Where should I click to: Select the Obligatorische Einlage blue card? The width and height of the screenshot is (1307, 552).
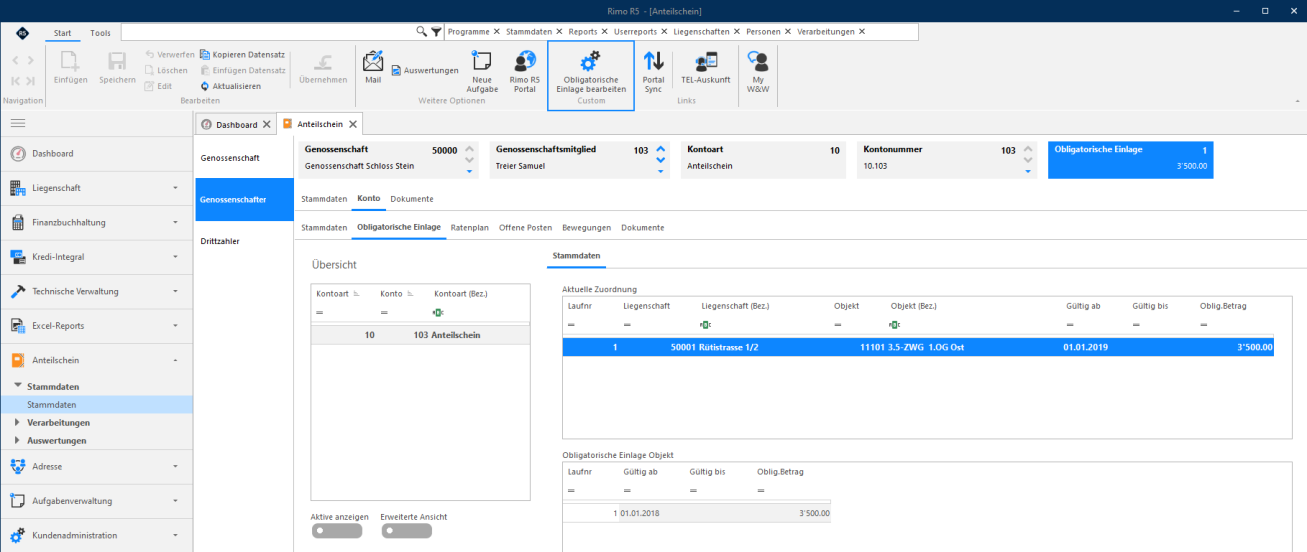coord(1130,160)
